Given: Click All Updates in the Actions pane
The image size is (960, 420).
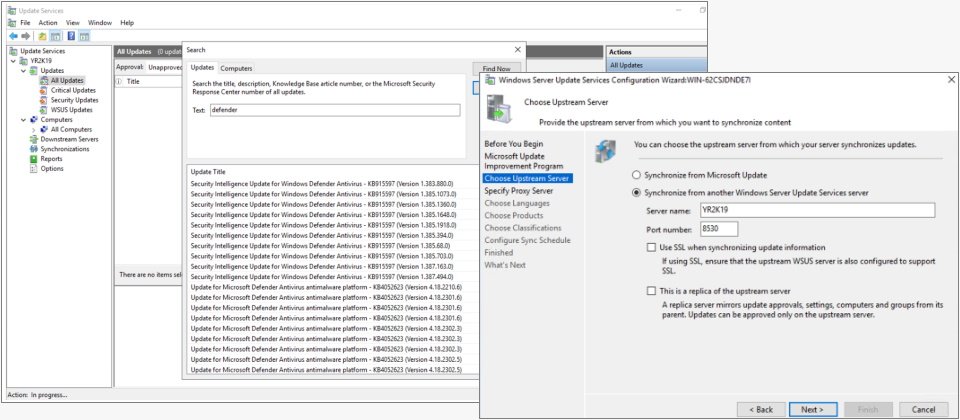Looking at the screenshot, I should click(626, 65).
